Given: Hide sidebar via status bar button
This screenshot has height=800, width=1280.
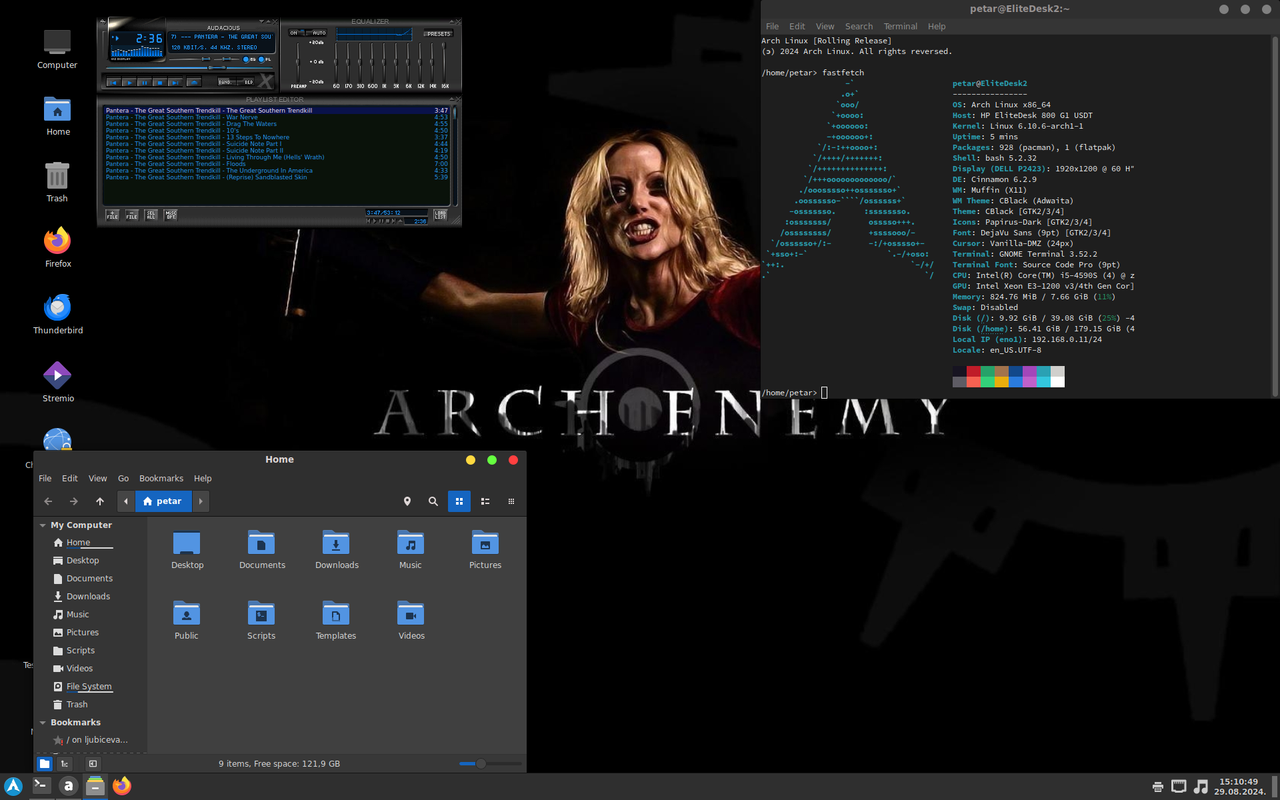Looking at the screenshot, I should 93,764.
